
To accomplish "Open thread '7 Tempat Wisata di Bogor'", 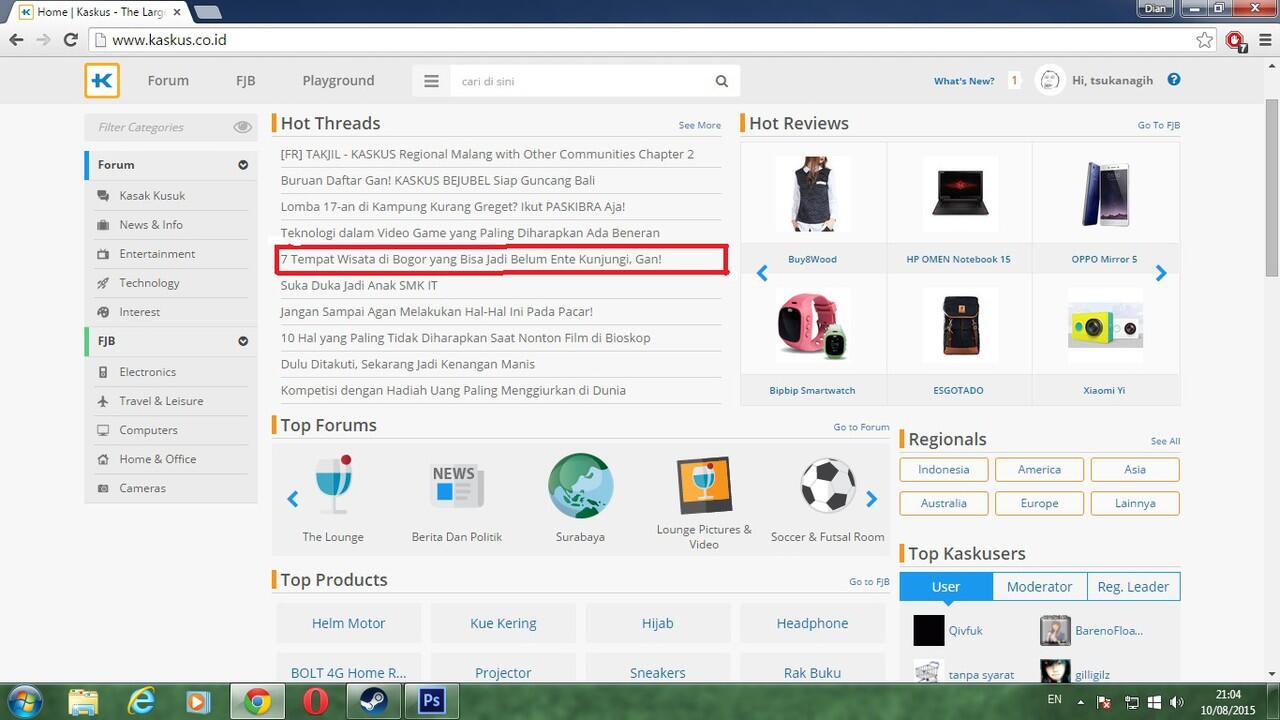I will click(x=471, y=259).
